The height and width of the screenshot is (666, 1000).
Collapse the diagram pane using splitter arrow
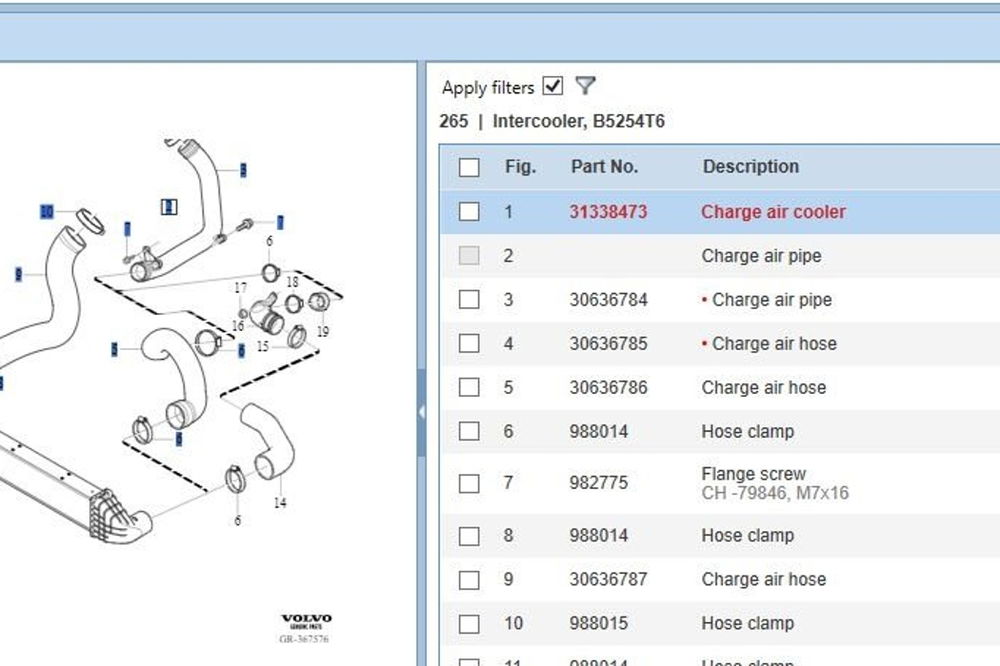(x=422, y=411)
